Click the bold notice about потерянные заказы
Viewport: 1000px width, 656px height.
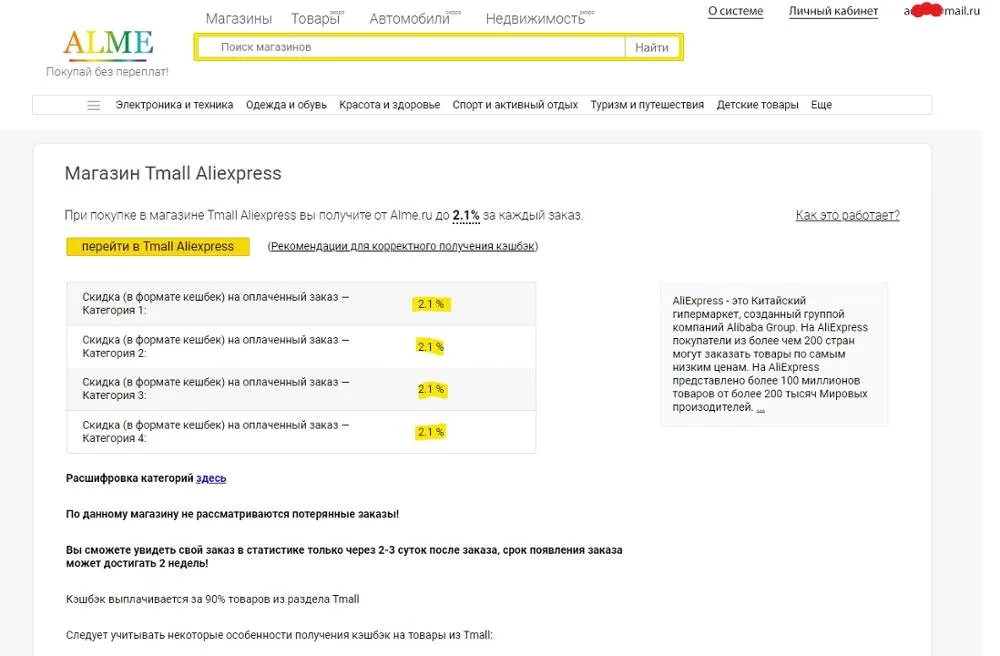pos(232,514)
